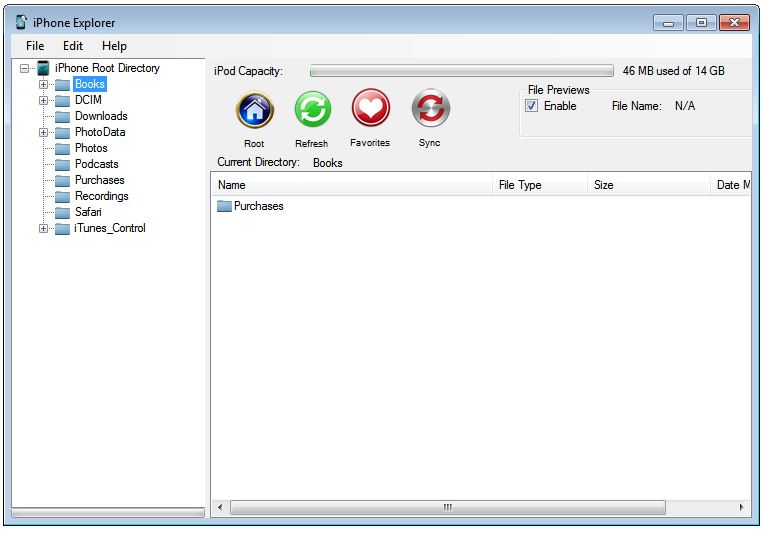Click the iPhone device icon in tree

click(43, 68)
